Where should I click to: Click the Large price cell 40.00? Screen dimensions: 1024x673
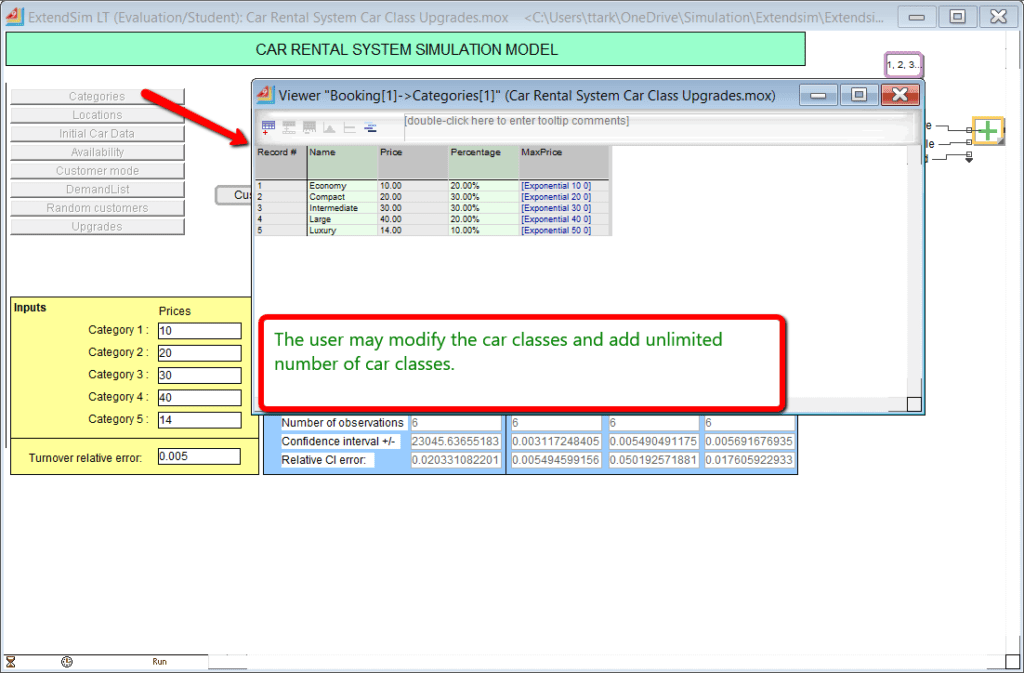click(x=413, y=219)
